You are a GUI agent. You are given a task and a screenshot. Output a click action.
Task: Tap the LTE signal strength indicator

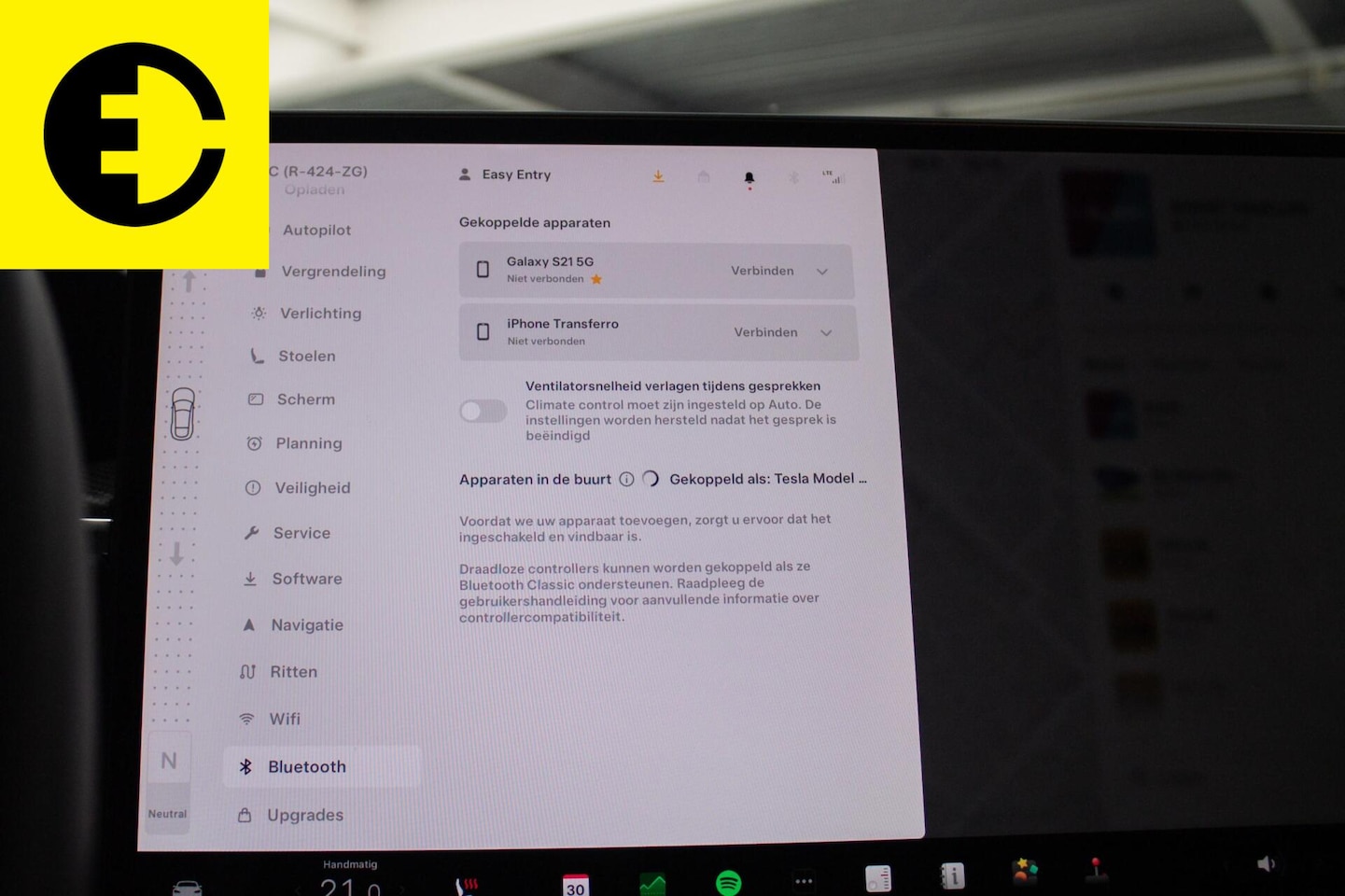point(833,176)
